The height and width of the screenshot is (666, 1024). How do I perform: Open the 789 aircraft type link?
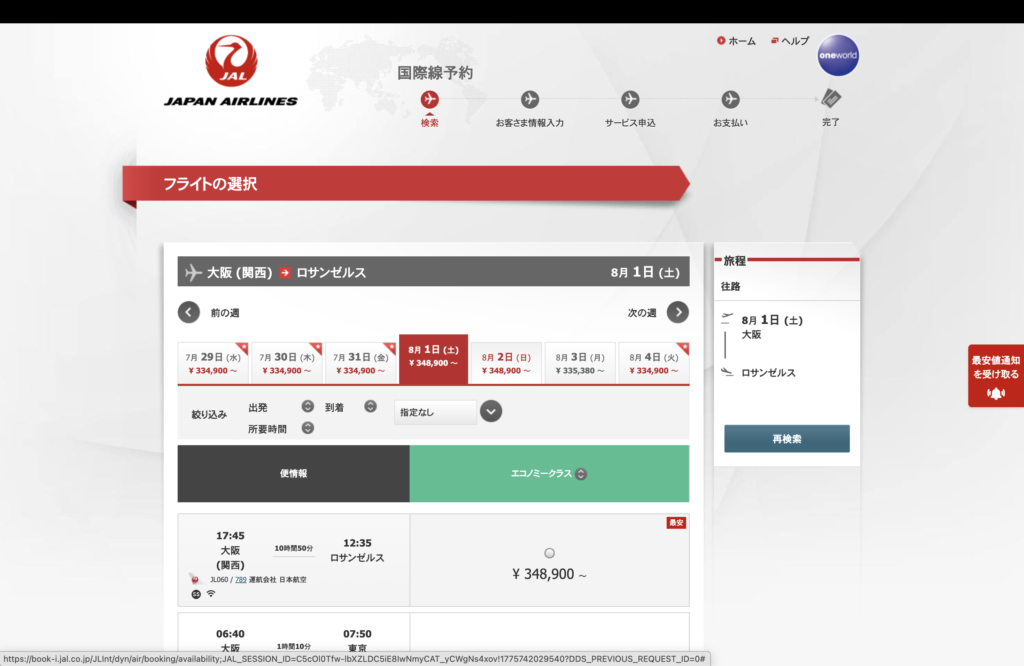coord(241,579)
